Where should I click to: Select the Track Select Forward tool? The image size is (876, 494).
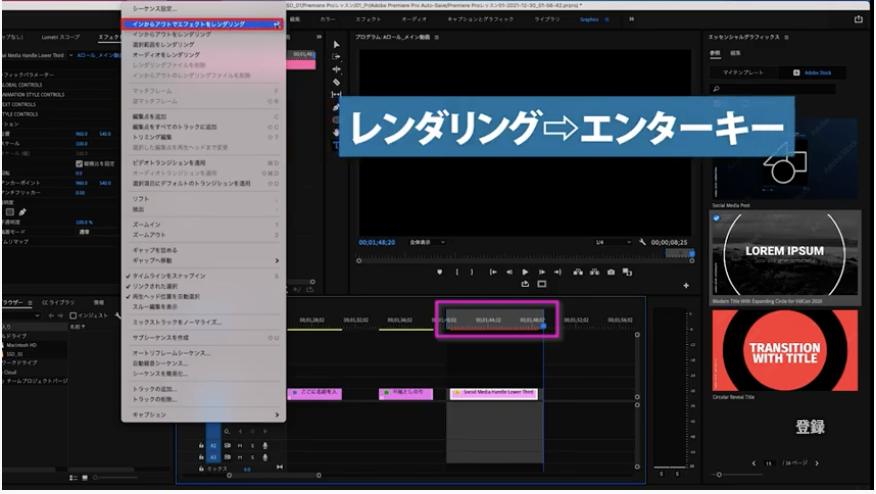[336, 57]
